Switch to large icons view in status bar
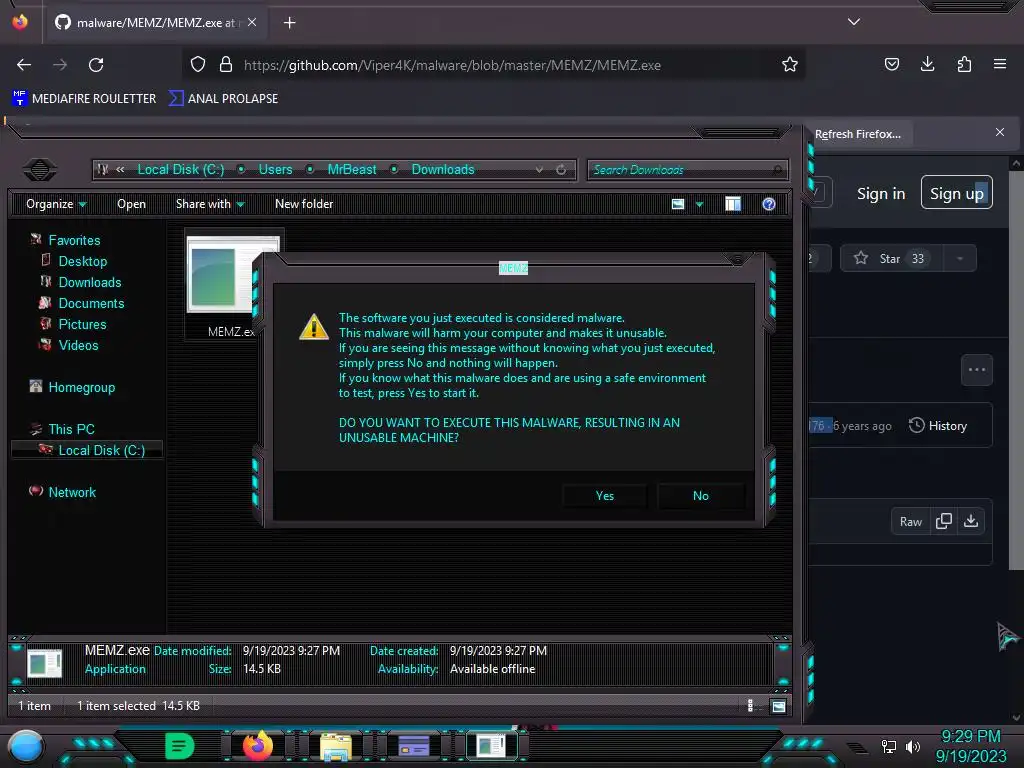Viewport: 1024px width, 768px height. coord(778,706)
